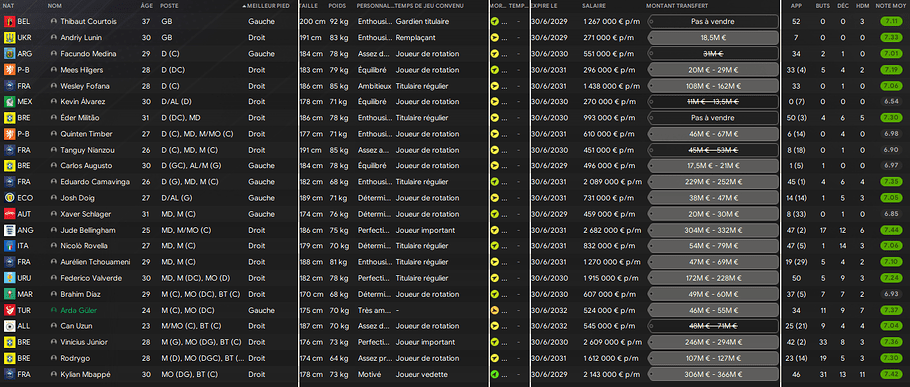Click 7.11 rating badge for Courtois
Image resolution: width=910 pixels, height=387 pixels.
point(891,21)
